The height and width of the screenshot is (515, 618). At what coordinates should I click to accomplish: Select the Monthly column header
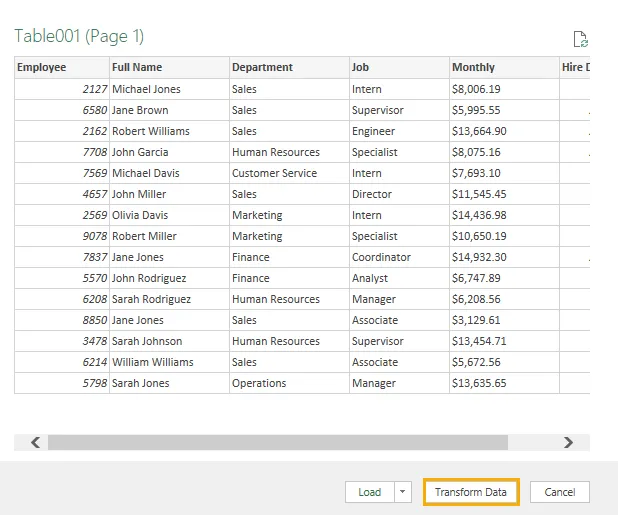(504, 67)
